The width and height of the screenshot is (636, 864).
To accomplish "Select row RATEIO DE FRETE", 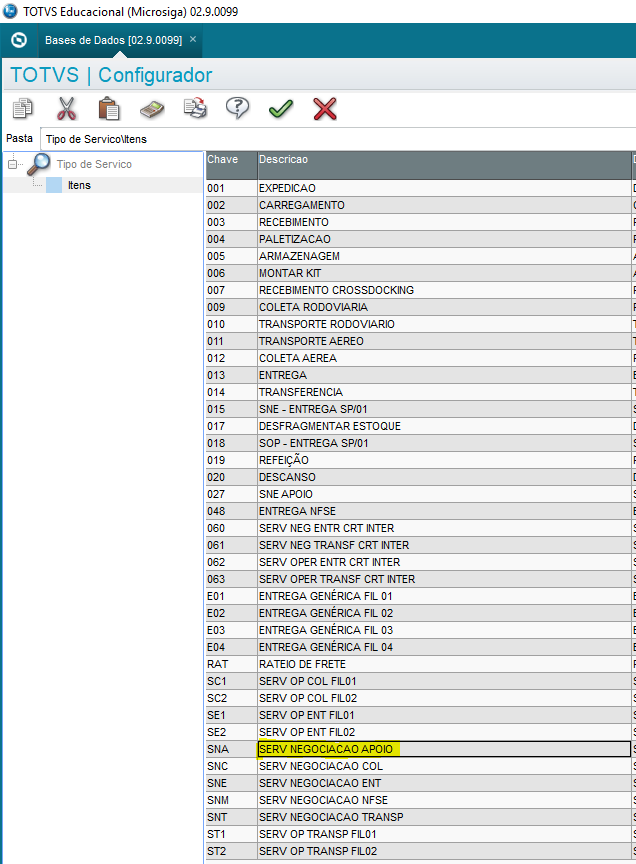I will (419, 664).
